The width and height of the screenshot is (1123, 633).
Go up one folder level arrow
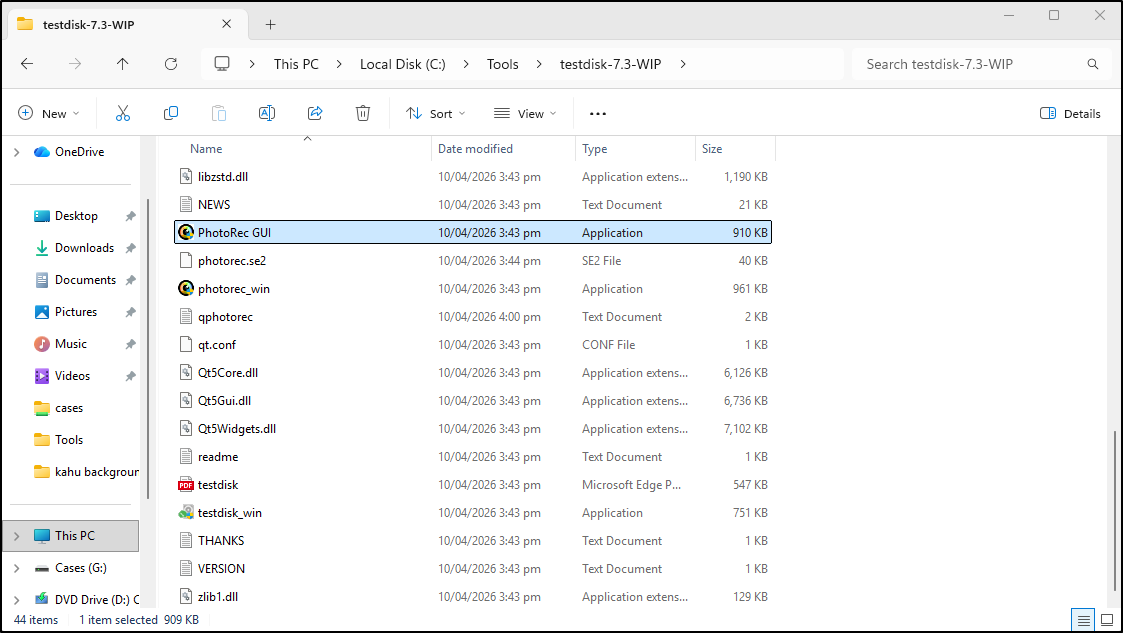coord(122,64)
